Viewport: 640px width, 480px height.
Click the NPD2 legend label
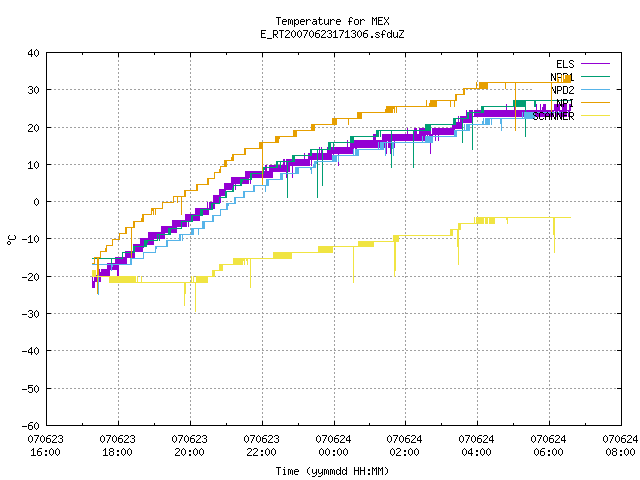[x=562, y=90]
